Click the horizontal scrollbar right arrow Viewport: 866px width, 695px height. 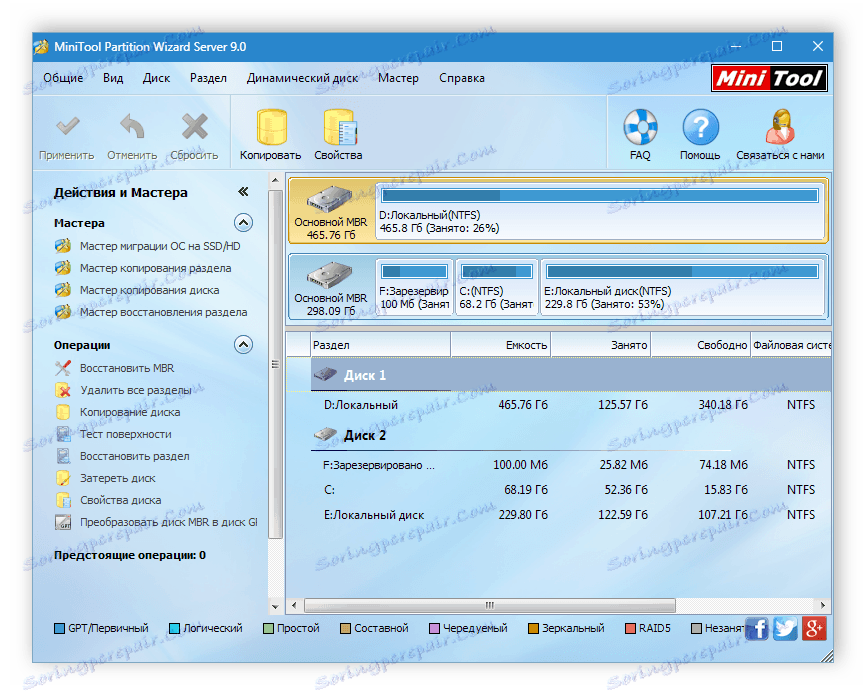pyautogui.click(x=823, y=605)
